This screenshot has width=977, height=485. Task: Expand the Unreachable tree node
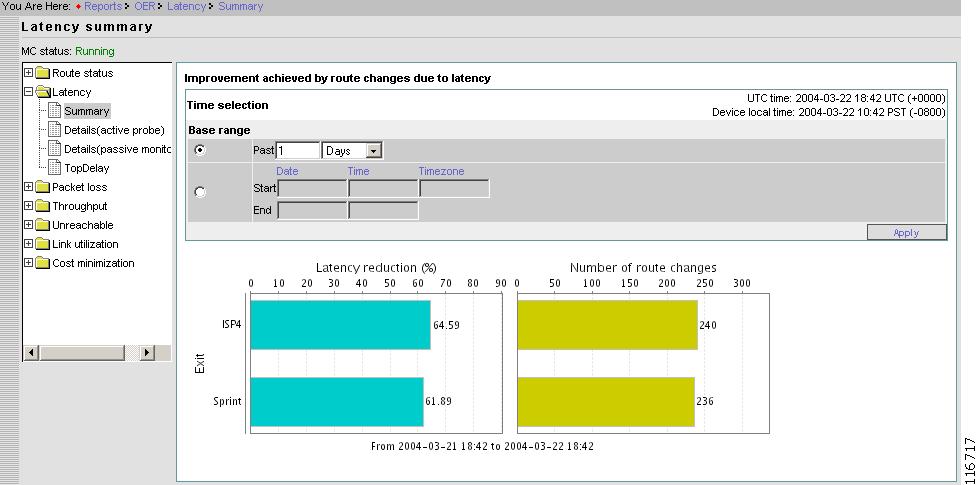click(29, 225)
